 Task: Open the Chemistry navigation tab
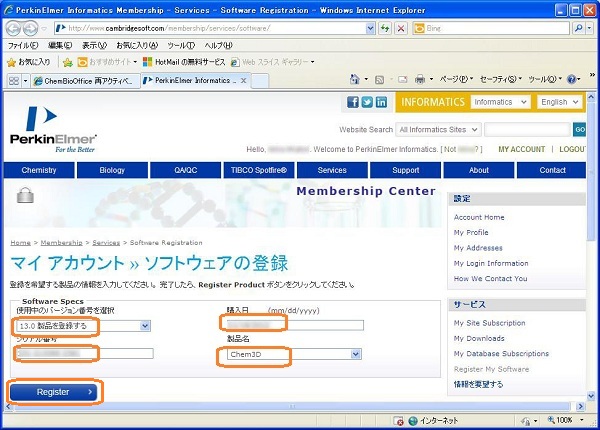(x=39, y=170)
